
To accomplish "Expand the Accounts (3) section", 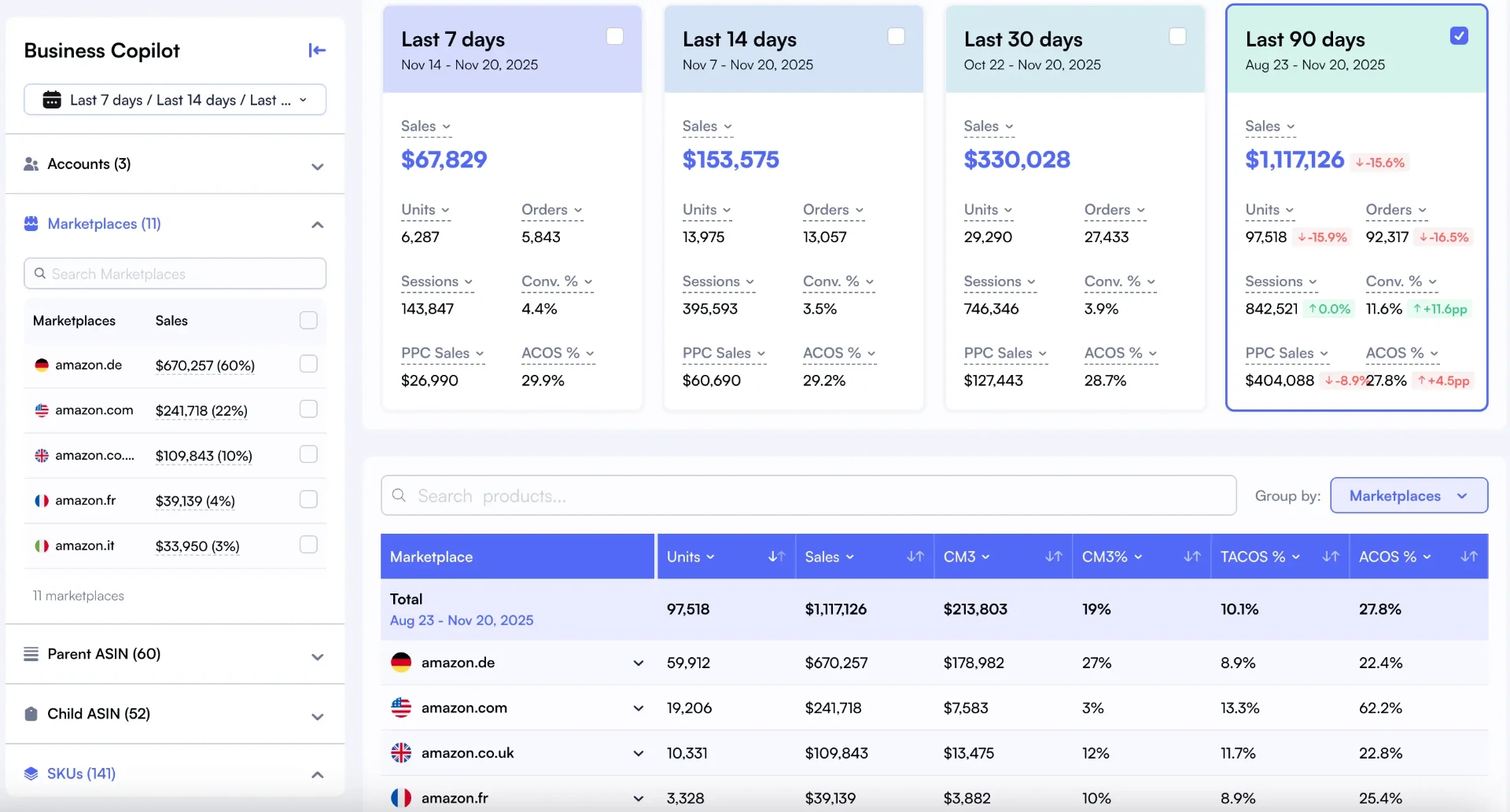I will [318, 167].
